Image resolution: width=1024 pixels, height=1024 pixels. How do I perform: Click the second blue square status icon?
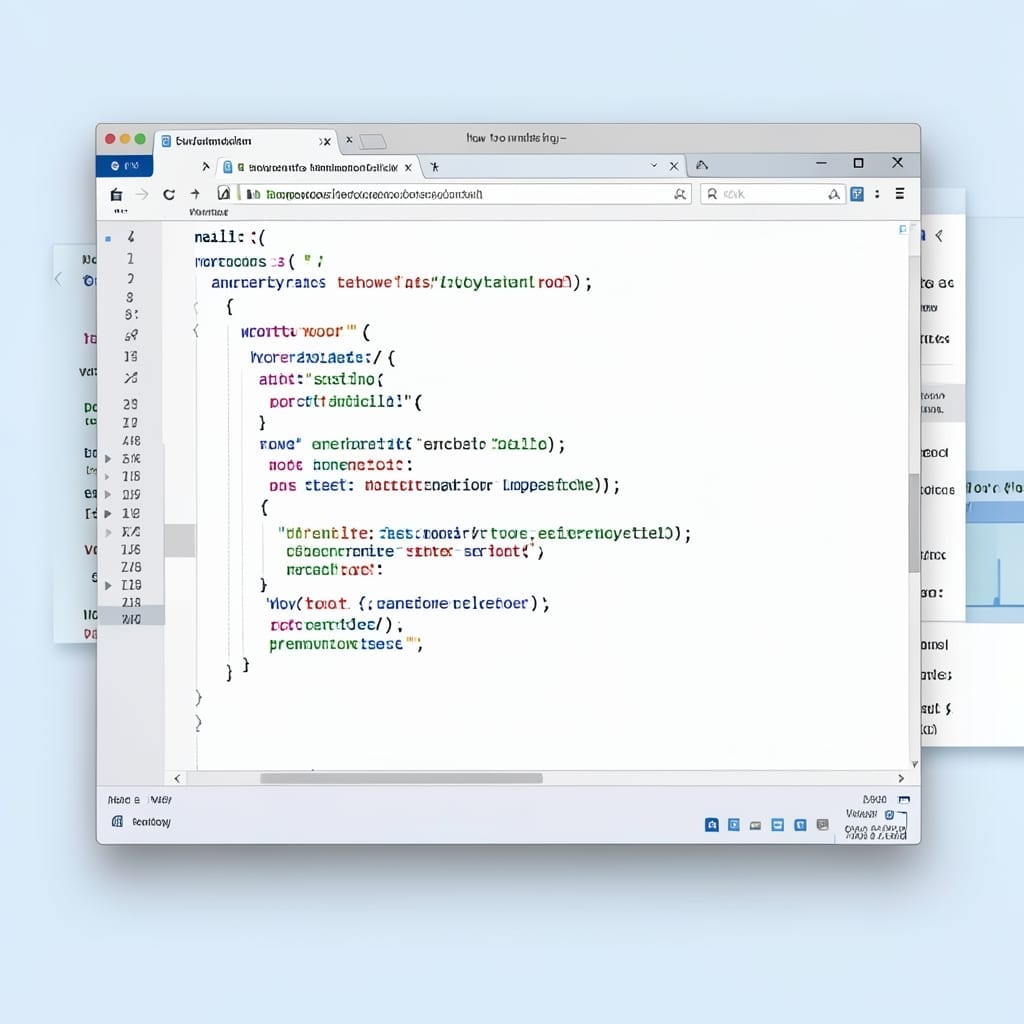pyautogui.click(x=734, y=825)
